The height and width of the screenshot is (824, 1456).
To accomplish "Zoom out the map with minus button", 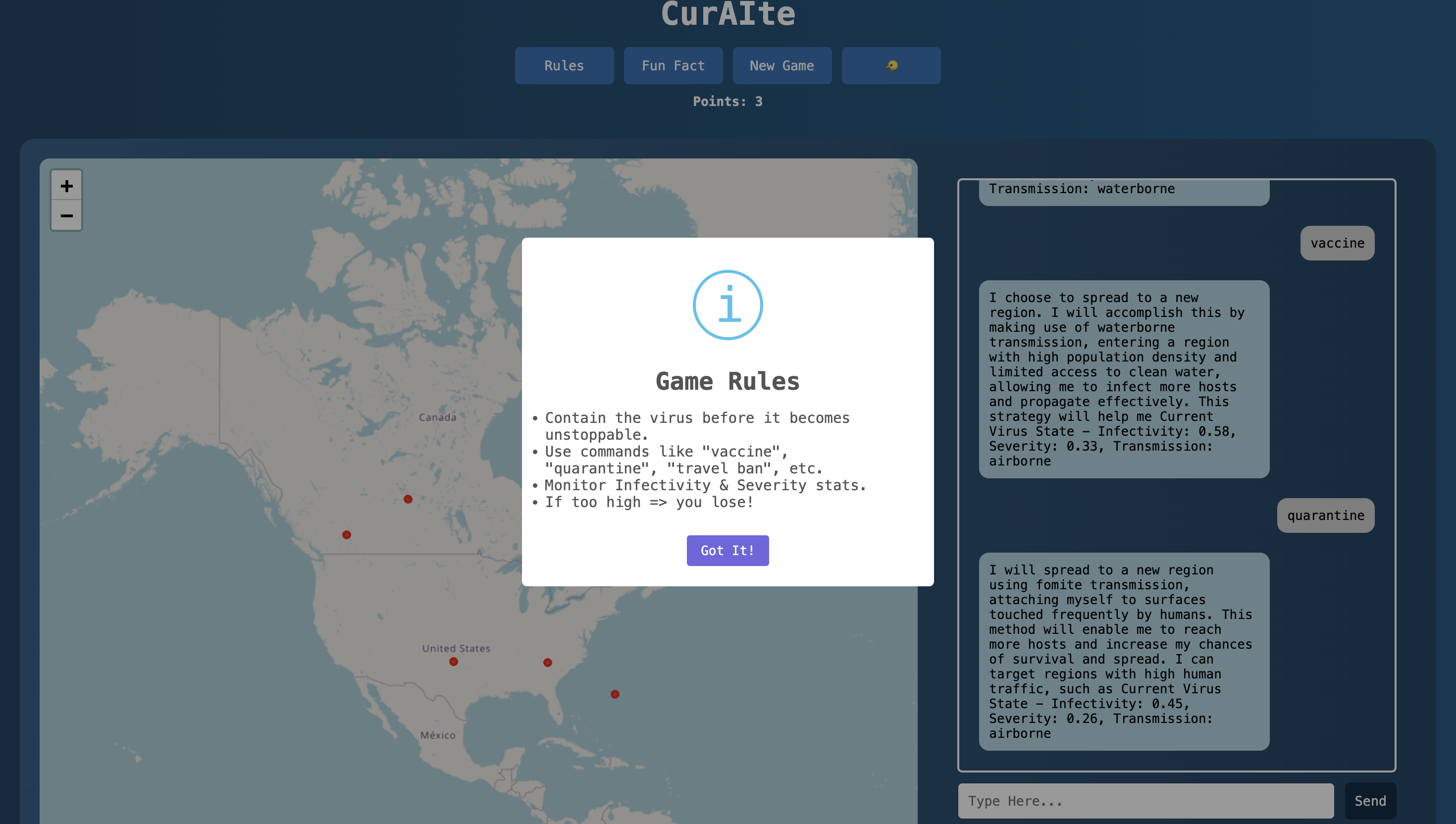I will tap(67, 215).
